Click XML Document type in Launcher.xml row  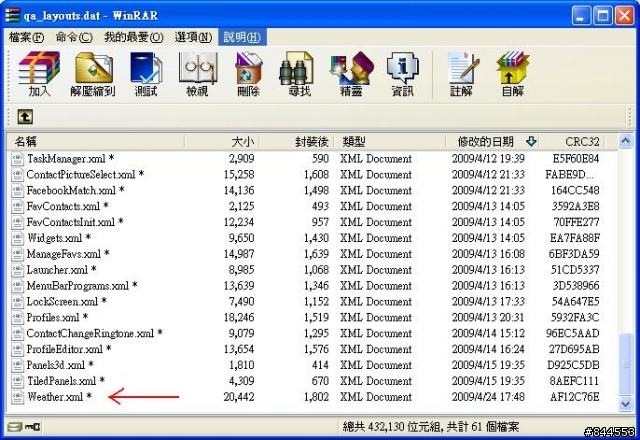(376, 270)
